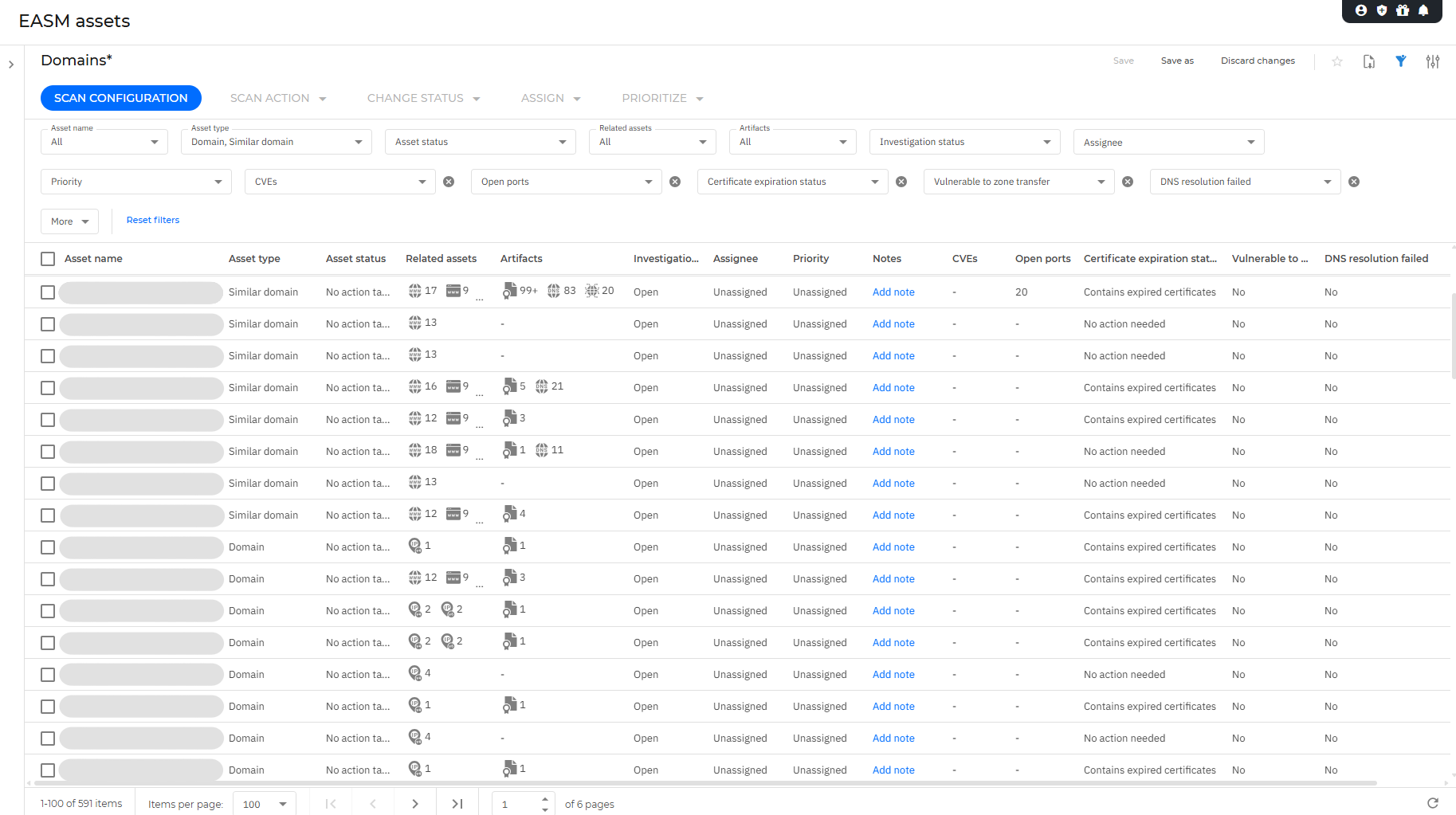Viewport: 1456px width, 815px height.
Task: Toggle the blue filter funnel icon
Action: coord(1401,61)
